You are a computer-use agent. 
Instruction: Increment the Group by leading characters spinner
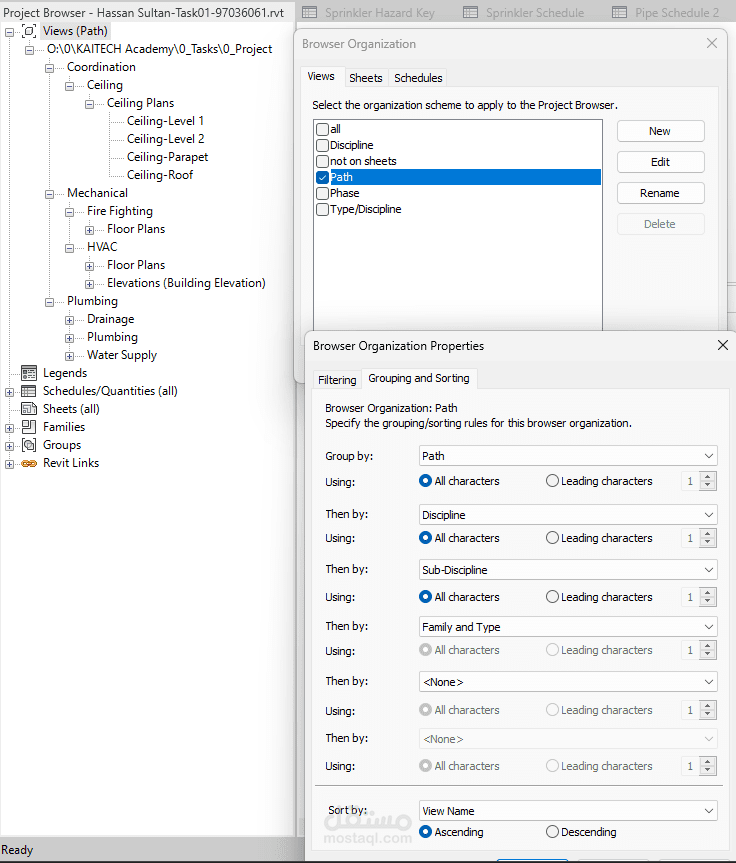[708, 477]
